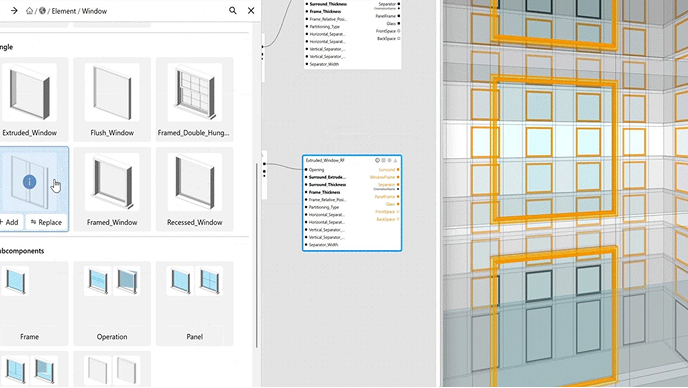Open the Panel subcomponents folder
This screenshot has width=688, height=388.
(x=194, y=303)
